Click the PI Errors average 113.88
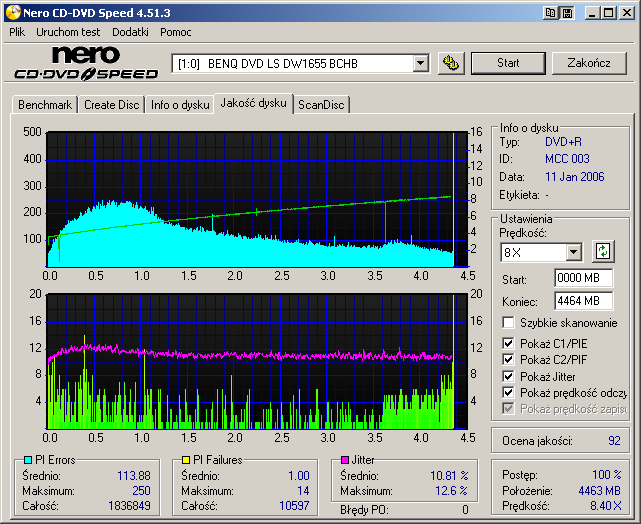Screen dimensions: 641x524 tap(134, 476)
